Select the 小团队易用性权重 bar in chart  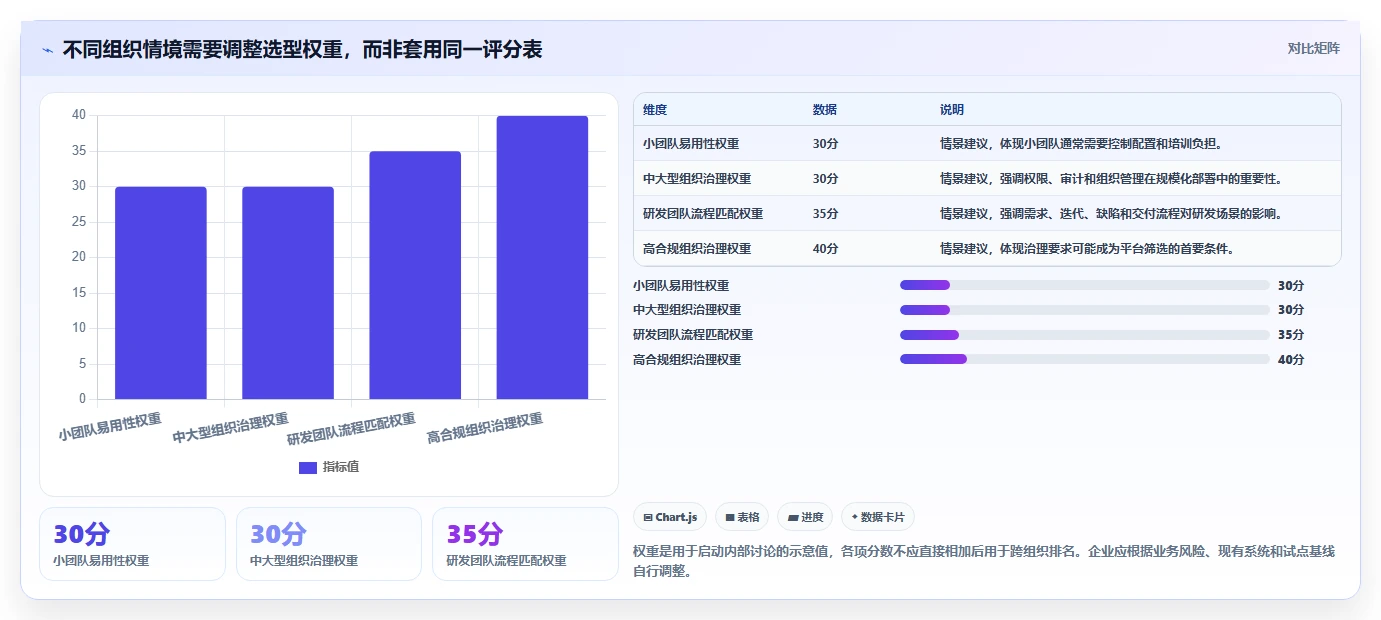(161, 293)
